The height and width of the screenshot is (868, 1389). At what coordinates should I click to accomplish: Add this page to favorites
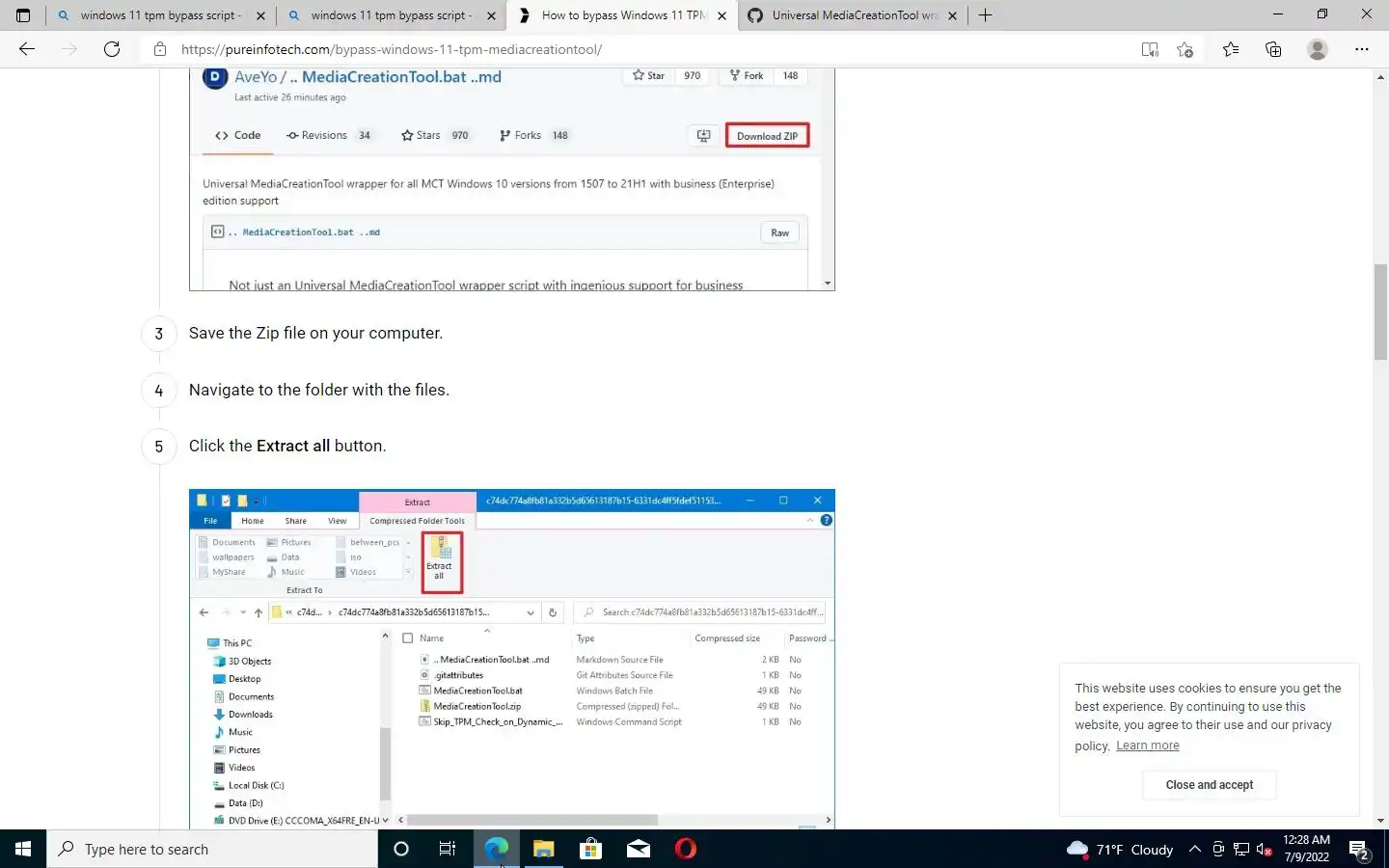tap(1185, 49)
